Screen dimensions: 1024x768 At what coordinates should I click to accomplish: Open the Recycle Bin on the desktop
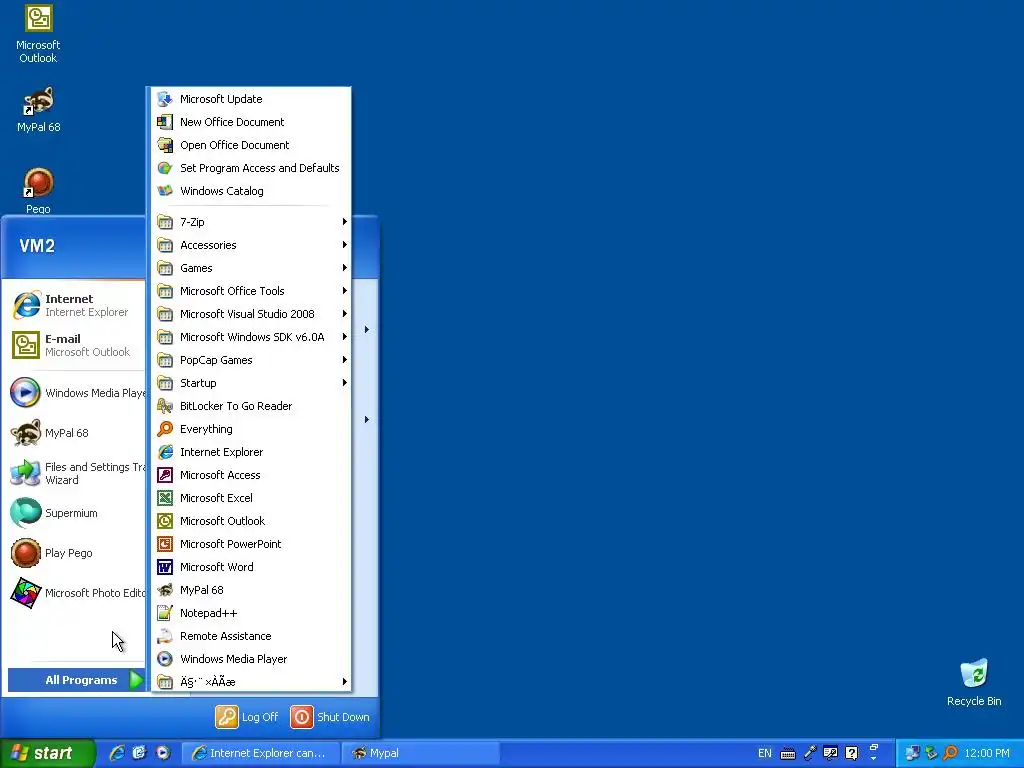pos(974,682)
